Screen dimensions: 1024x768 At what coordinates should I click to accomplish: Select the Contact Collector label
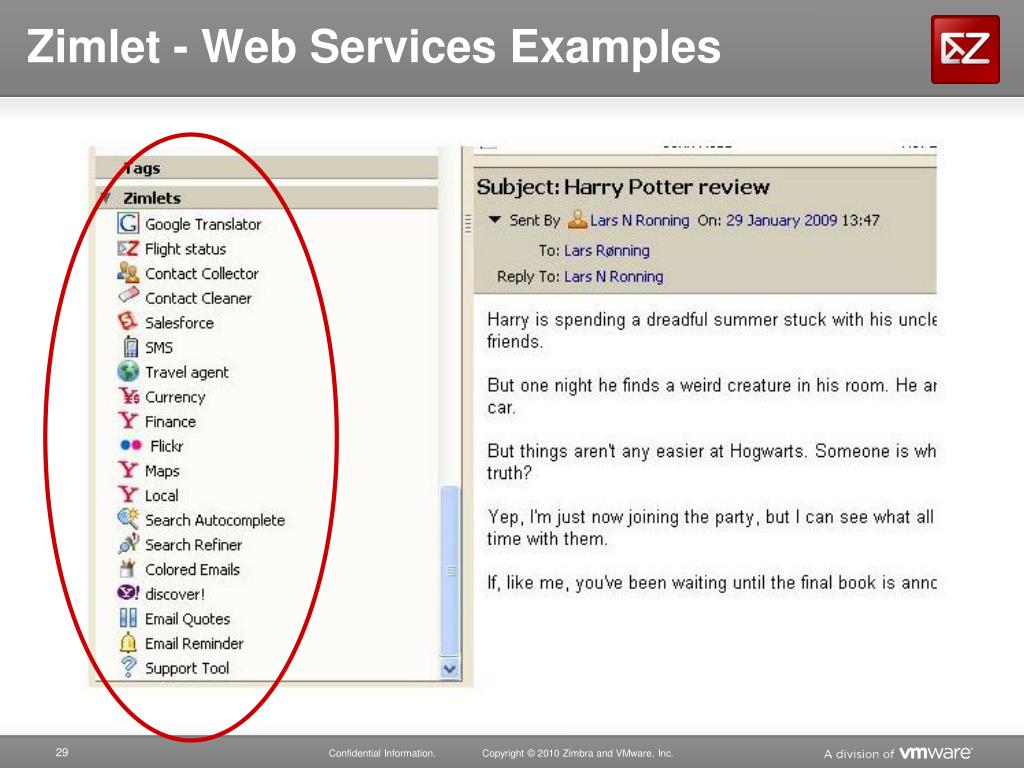[202, 274]
